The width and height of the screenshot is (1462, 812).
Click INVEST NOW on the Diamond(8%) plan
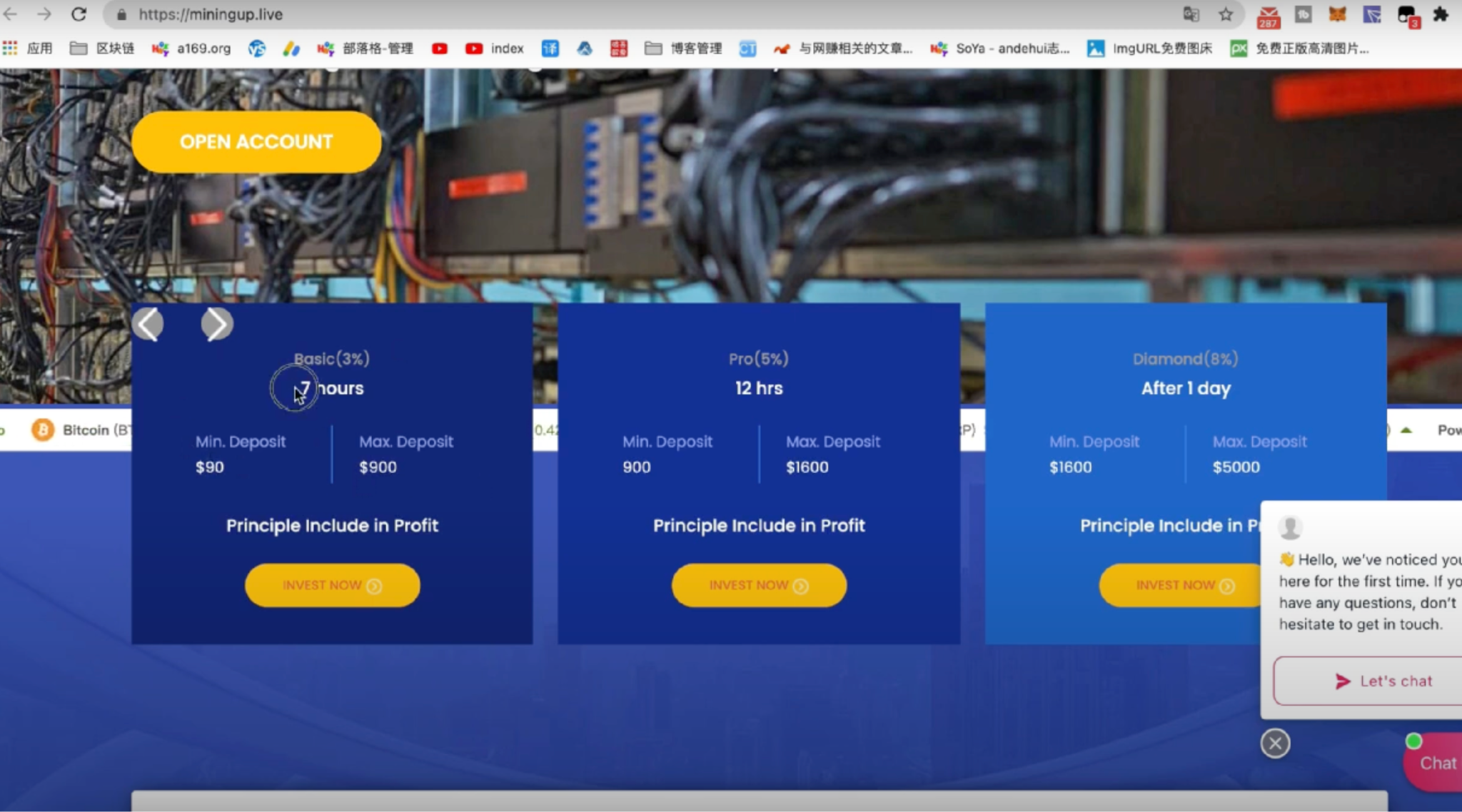[x=1181, y=585]
